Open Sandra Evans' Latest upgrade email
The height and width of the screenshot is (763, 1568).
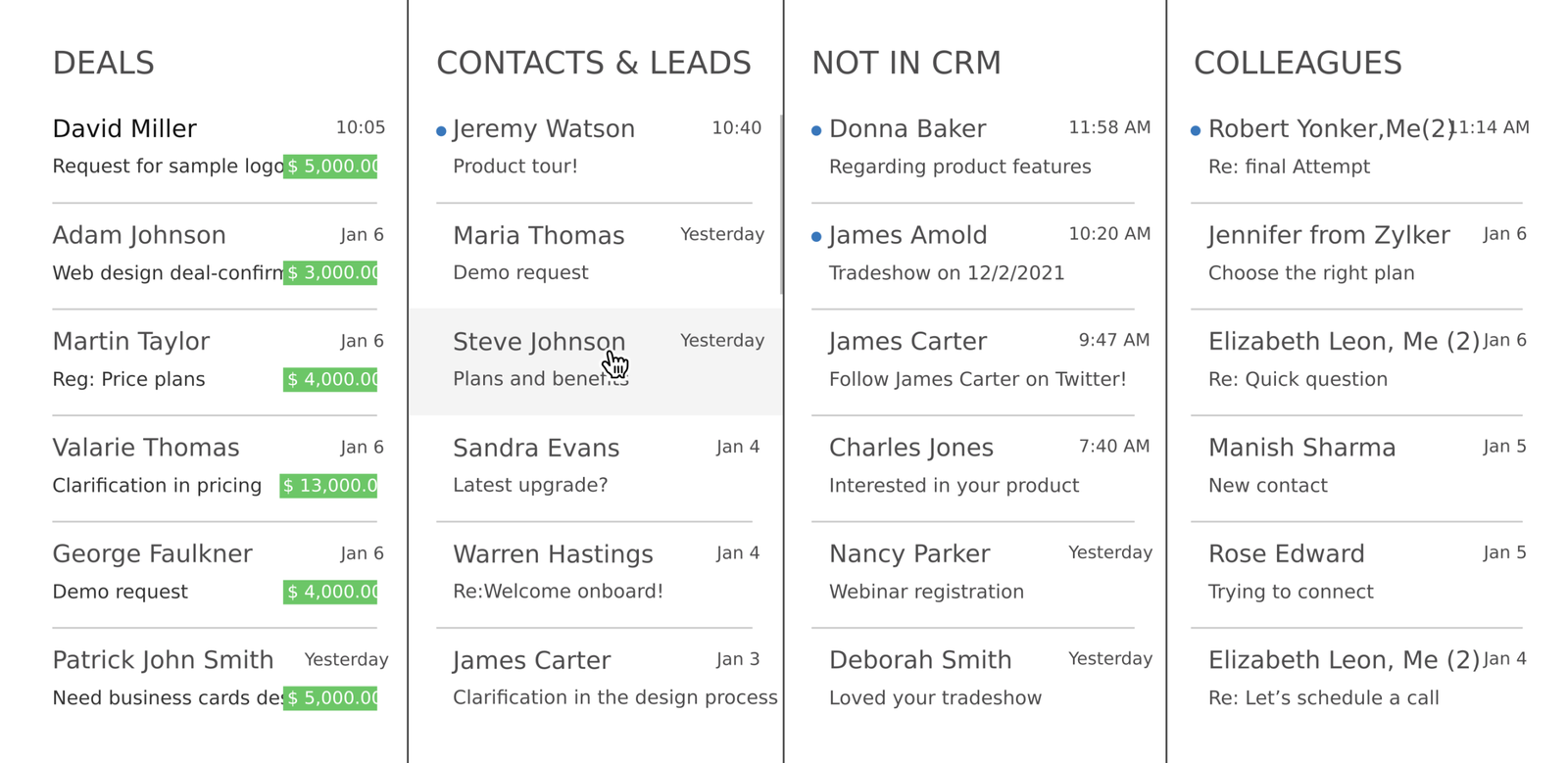[596, 467]
